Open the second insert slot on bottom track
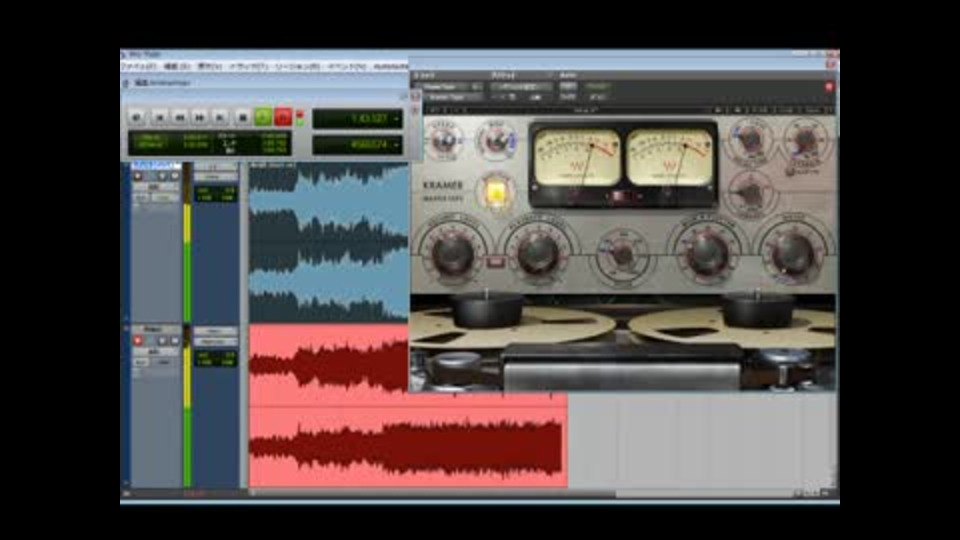Viewport: 960px width, 540px height. point(216,341)
